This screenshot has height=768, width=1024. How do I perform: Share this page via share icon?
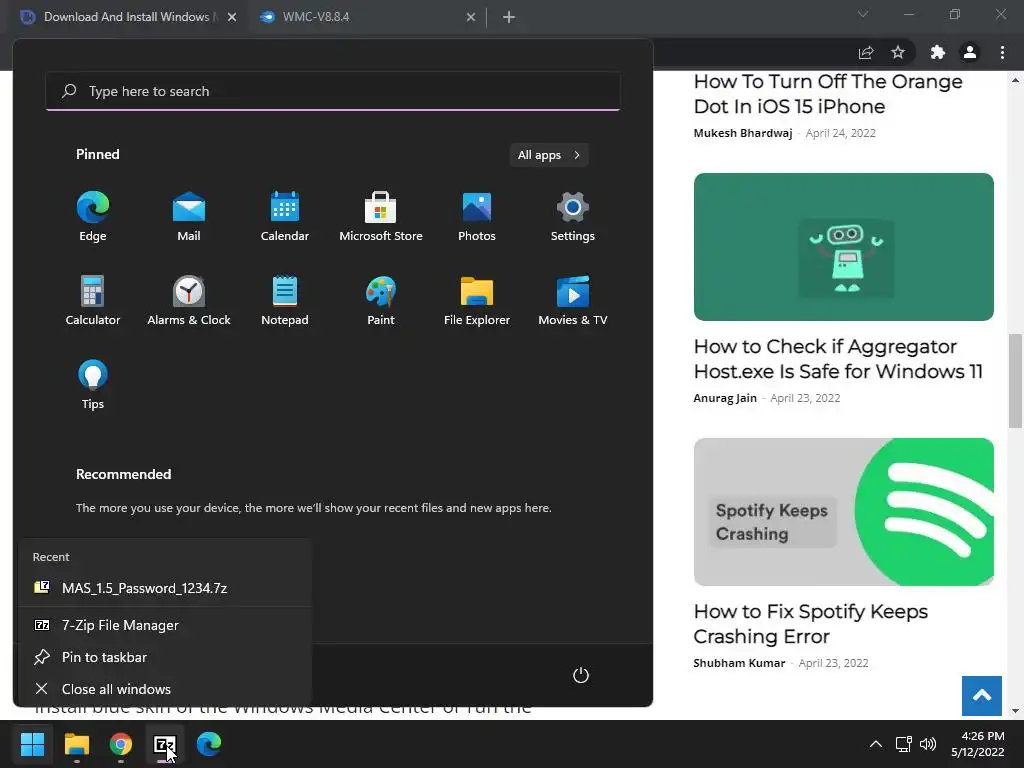pos(866,52)
